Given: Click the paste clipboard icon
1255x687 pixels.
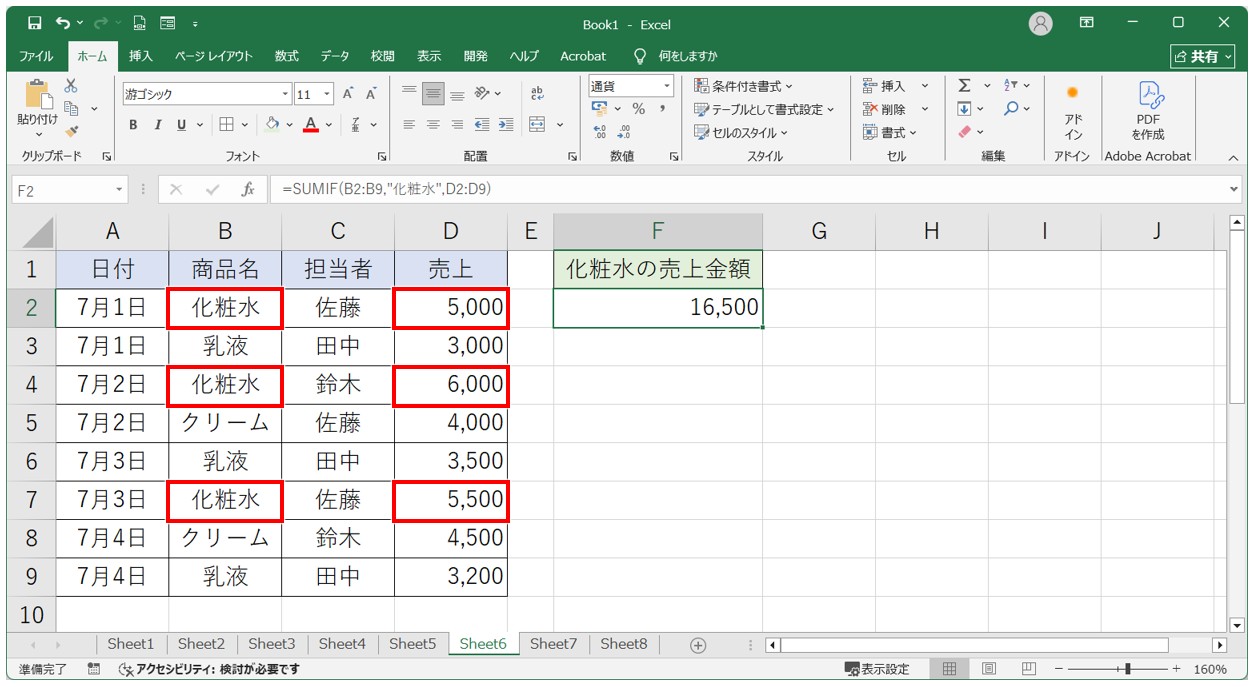Looking at the screenshot, I should (38, 95).
